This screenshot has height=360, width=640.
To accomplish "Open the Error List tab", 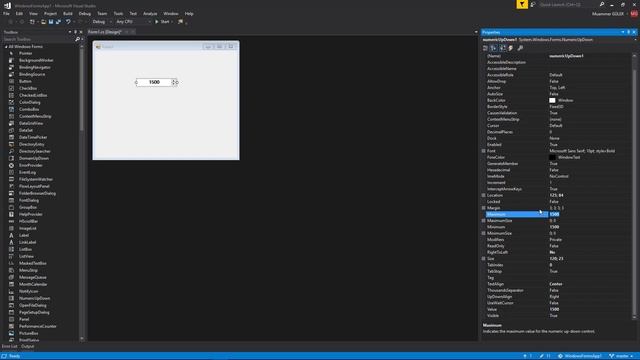I will point(9,346).
